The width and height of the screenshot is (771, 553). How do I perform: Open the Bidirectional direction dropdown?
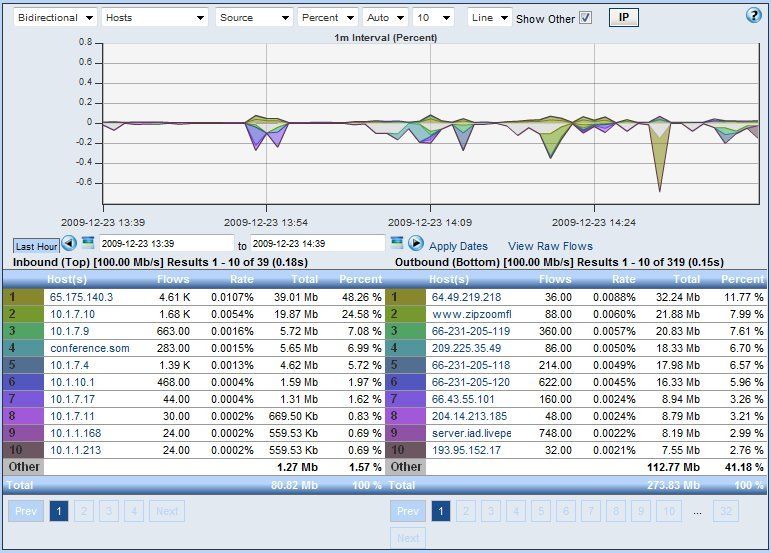coord(55,18)
